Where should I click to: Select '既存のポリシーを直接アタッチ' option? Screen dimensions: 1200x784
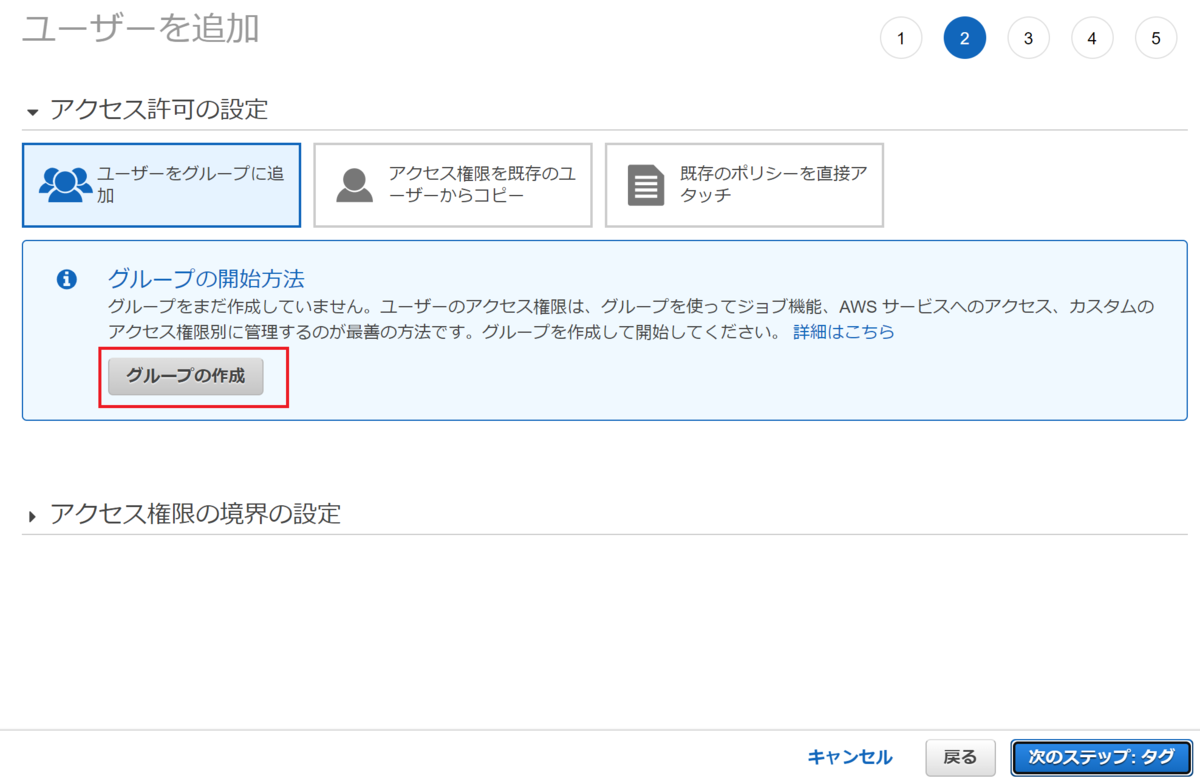pos(744,185)
